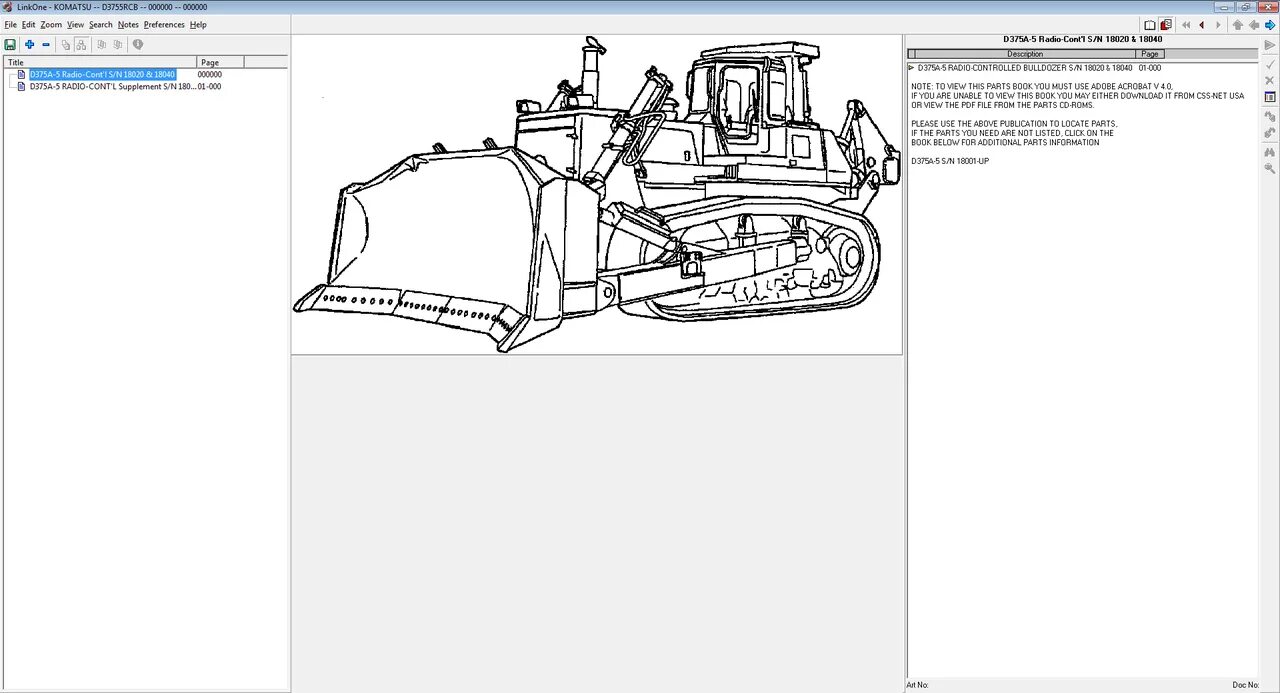
Task: Click the magnifier search icon in sidebar
Action: [x=1270, y=168]
